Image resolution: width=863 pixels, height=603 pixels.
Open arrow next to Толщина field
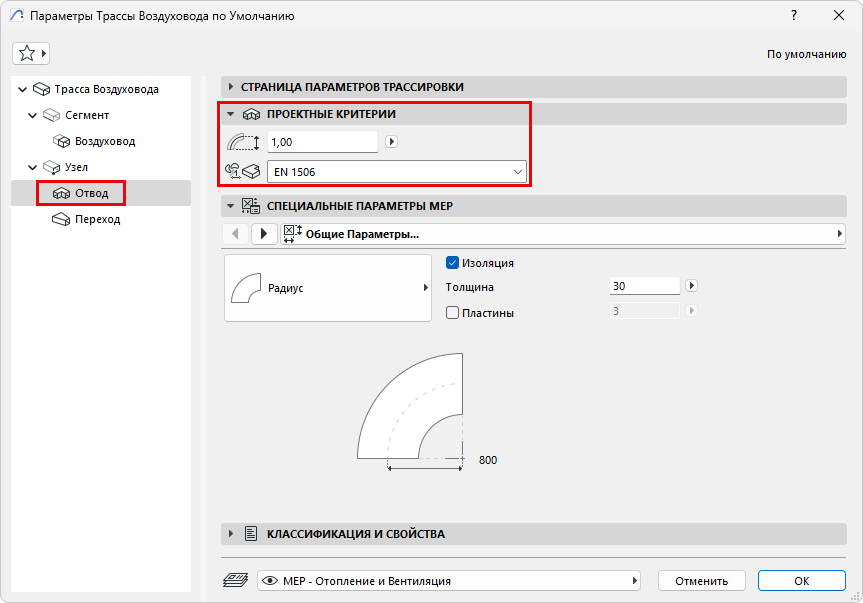tap(691, 286)
